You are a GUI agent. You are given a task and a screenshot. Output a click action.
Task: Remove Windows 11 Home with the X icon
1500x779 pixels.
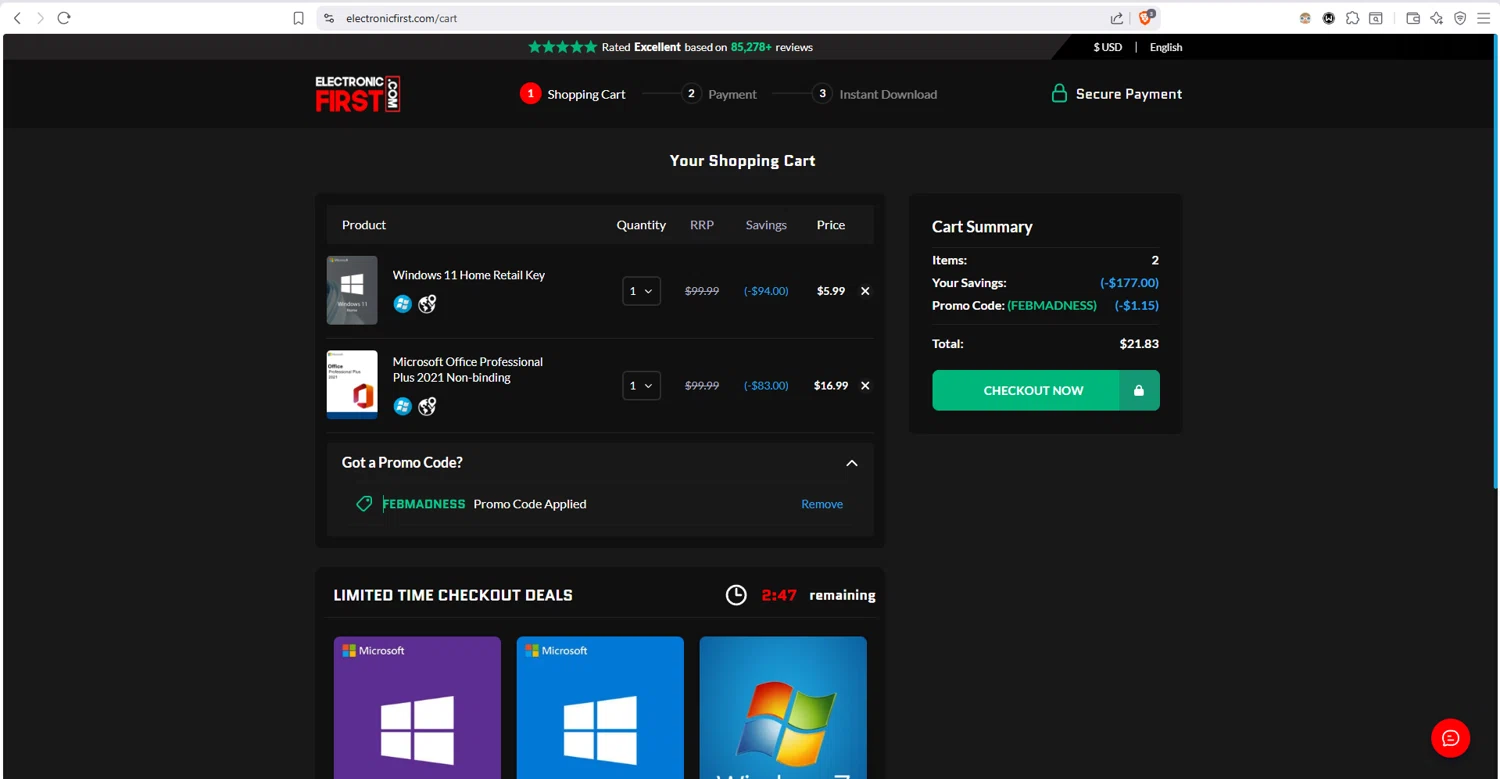[865, 291]
